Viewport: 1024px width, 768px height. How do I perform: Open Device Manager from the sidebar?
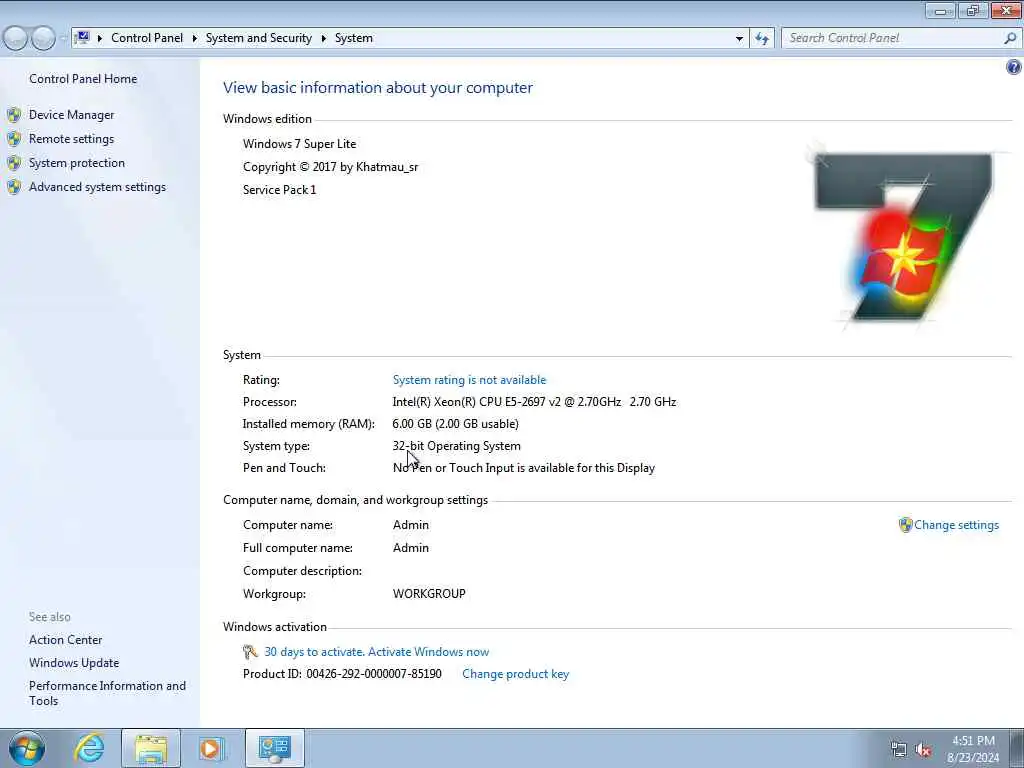pos(71,115)
